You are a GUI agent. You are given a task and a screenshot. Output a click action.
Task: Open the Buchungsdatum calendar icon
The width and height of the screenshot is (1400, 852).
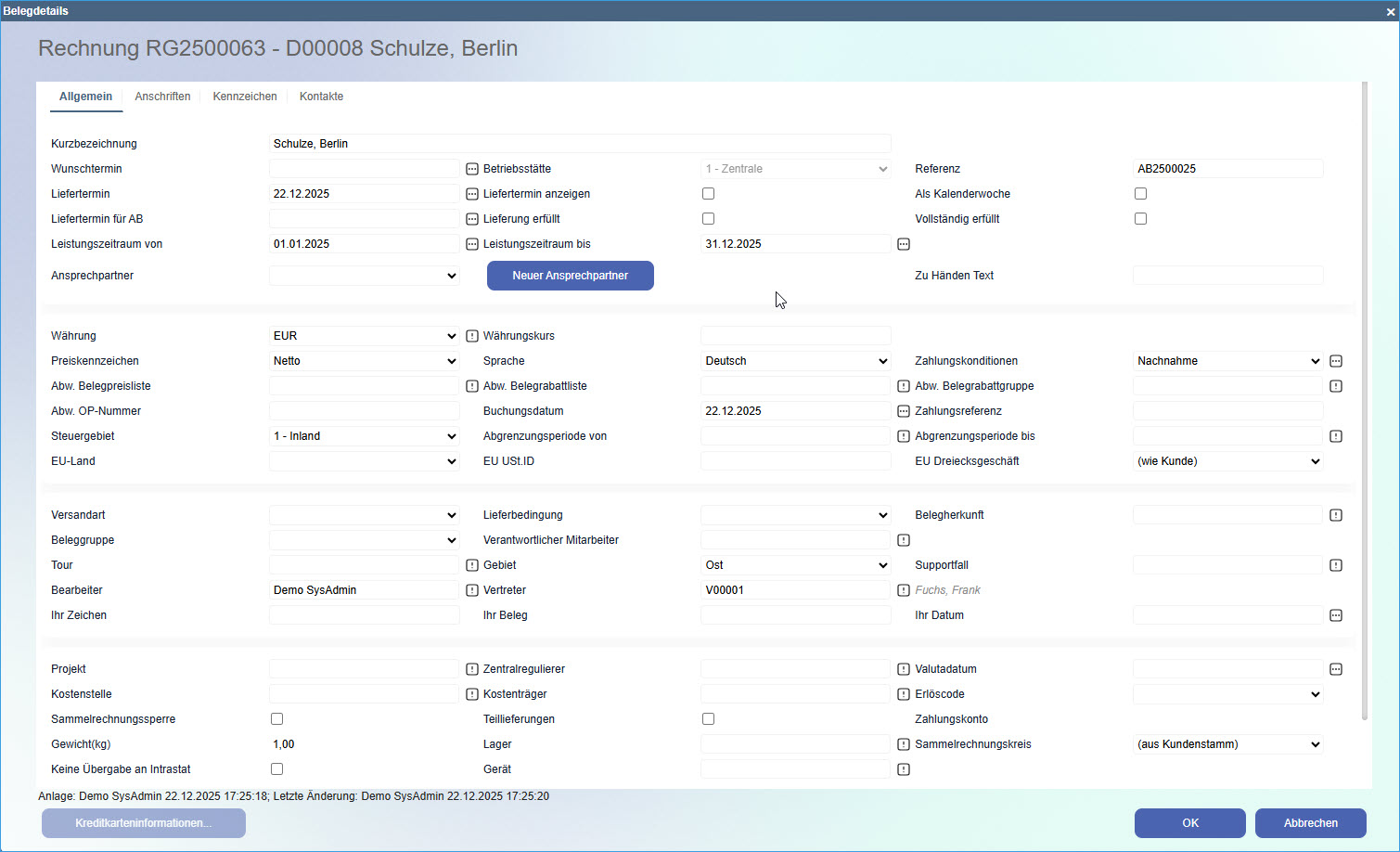tap(904, 411)
